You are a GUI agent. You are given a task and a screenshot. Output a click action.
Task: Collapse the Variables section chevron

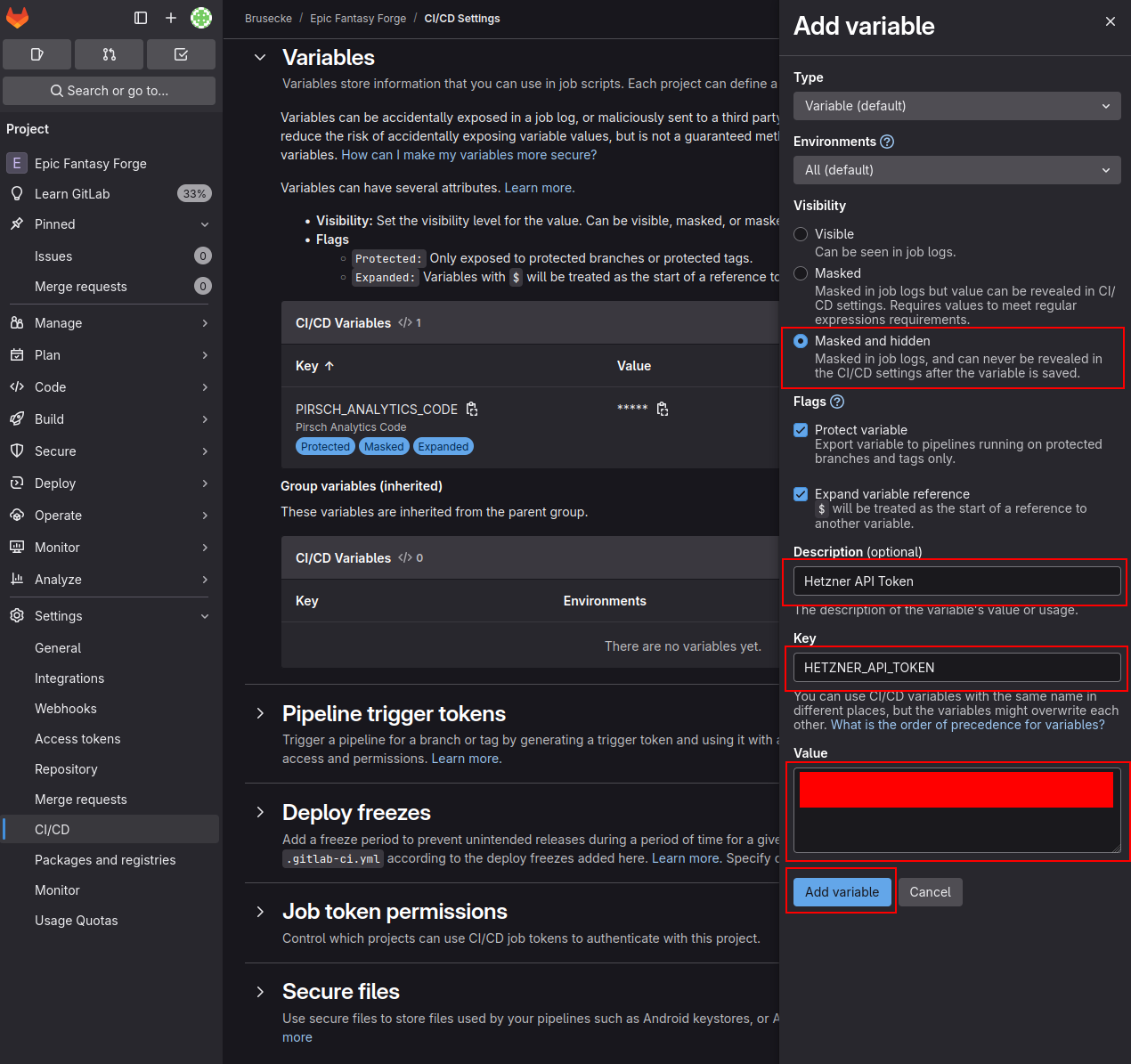260,57
